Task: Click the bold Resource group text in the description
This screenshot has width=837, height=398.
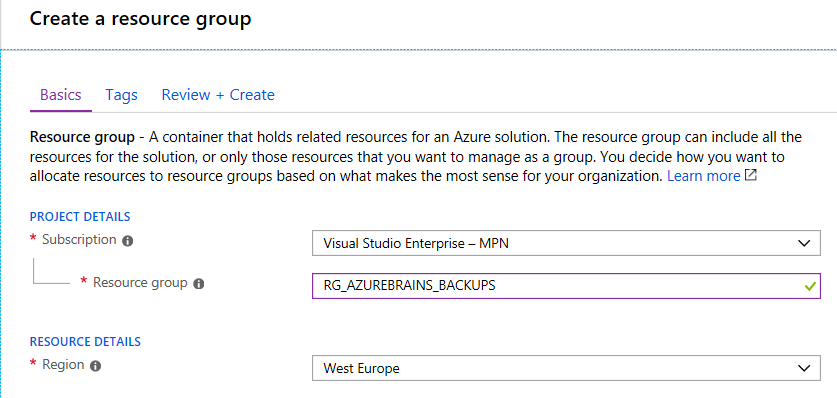Action: point(83,138)
